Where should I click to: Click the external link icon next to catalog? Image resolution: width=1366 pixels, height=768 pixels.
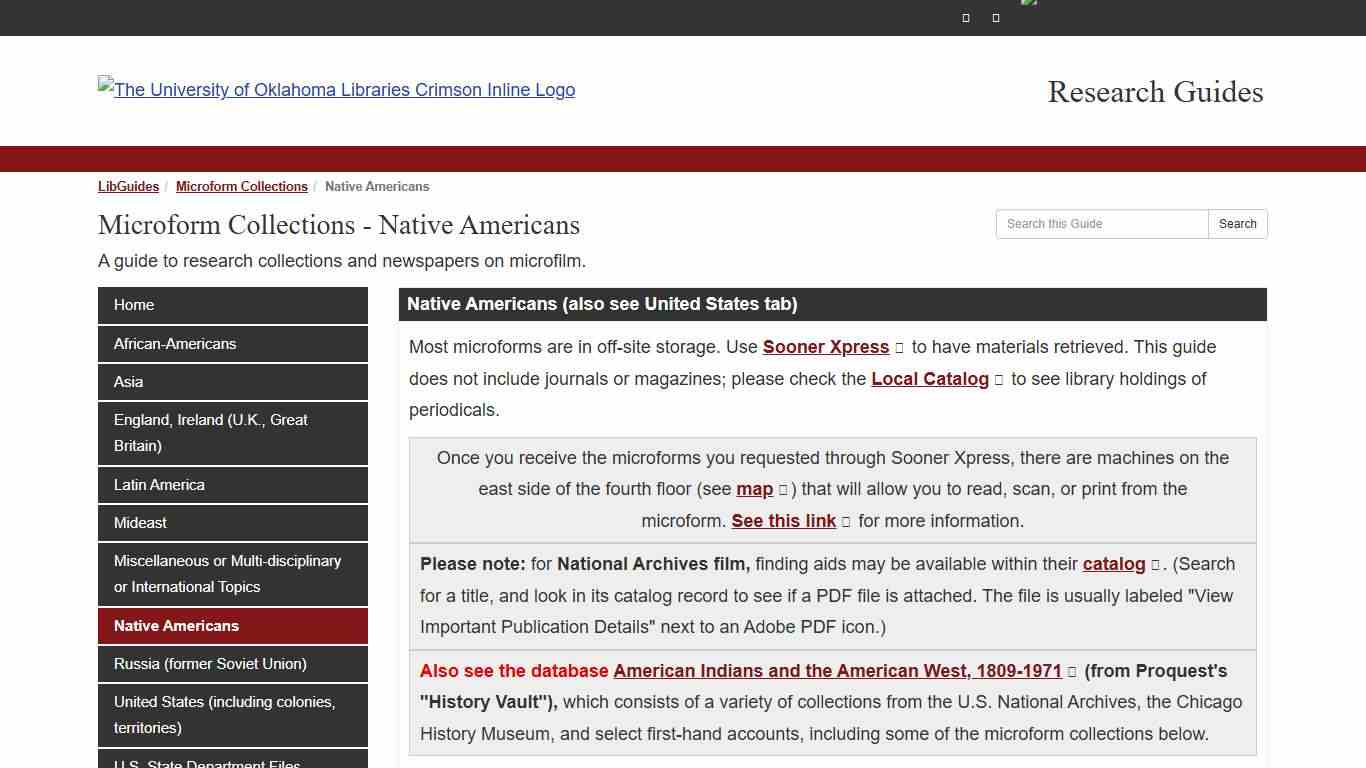point(1155,564)
